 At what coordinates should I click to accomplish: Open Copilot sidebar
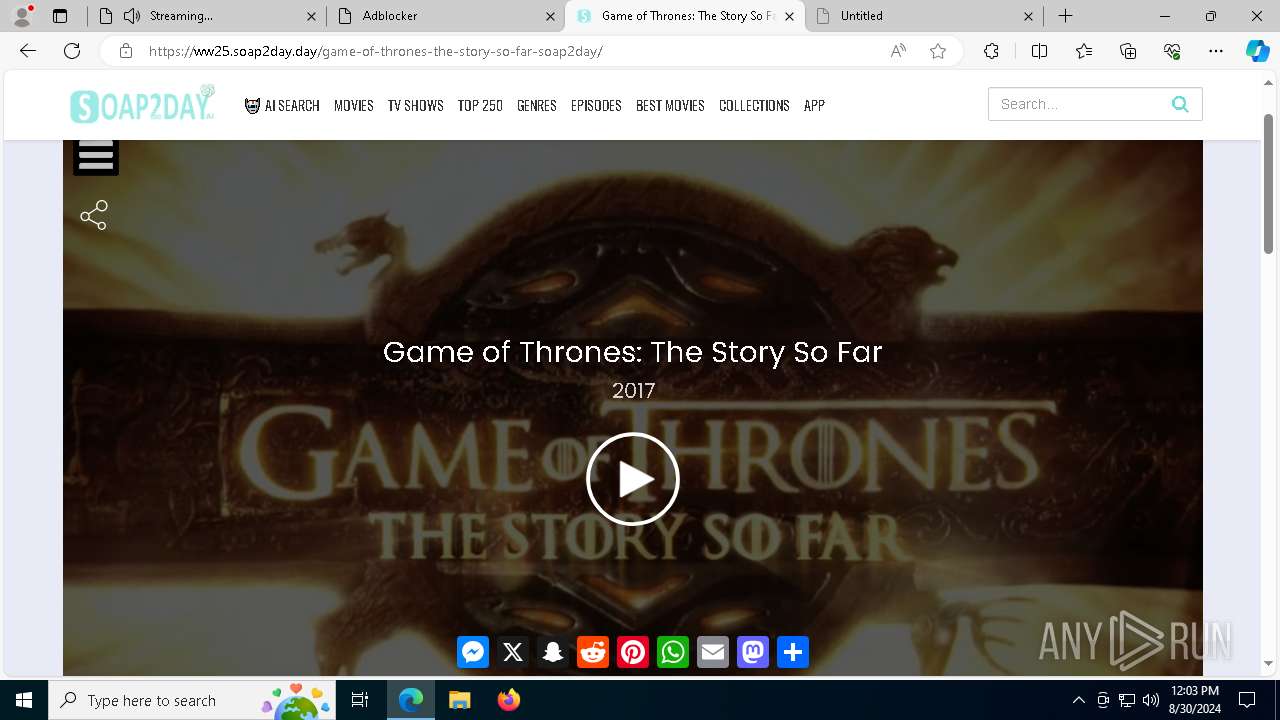pyautogui.click(x=1257, y=51)
